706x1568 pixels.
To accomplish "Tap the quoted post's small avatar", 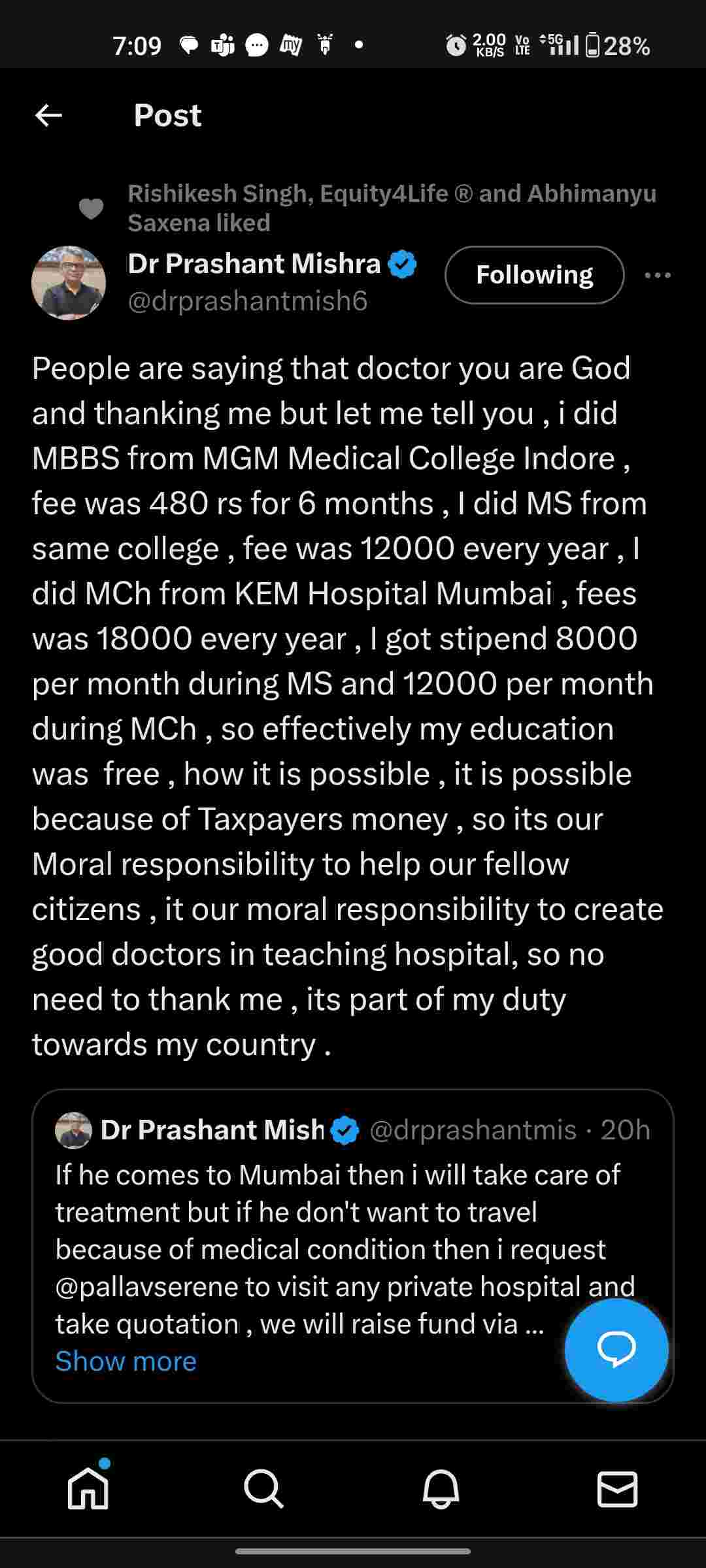I will (x=73, y=1130).
